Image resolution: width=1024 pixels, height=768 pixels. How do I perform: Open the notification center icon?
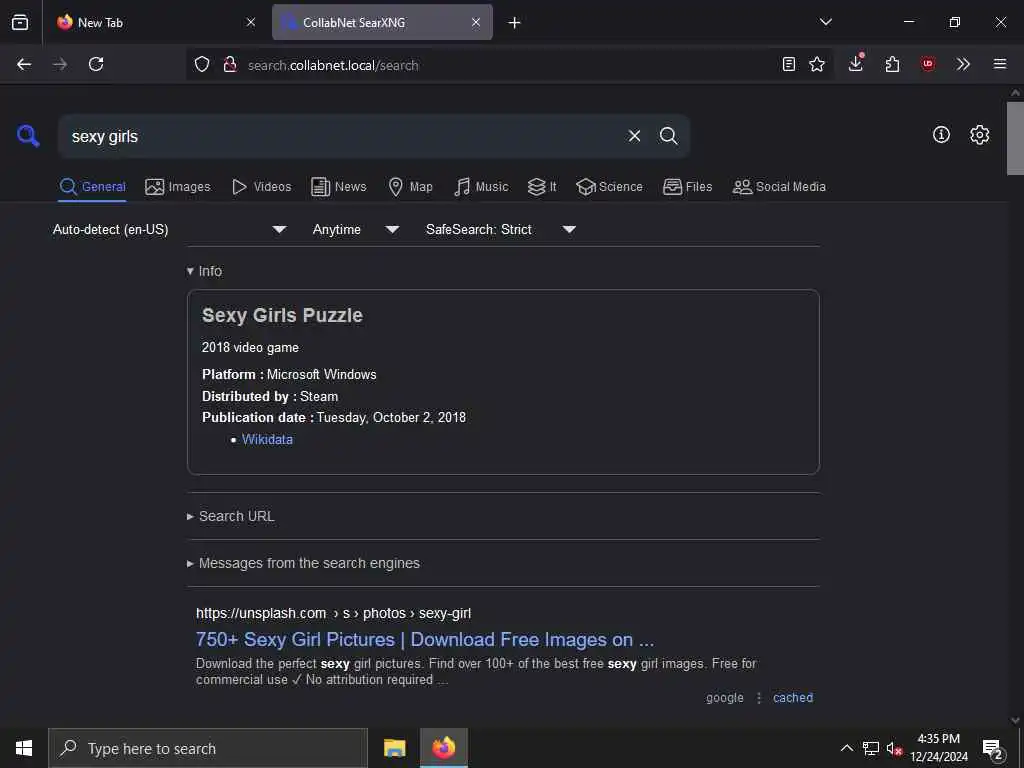pos(993,749)
